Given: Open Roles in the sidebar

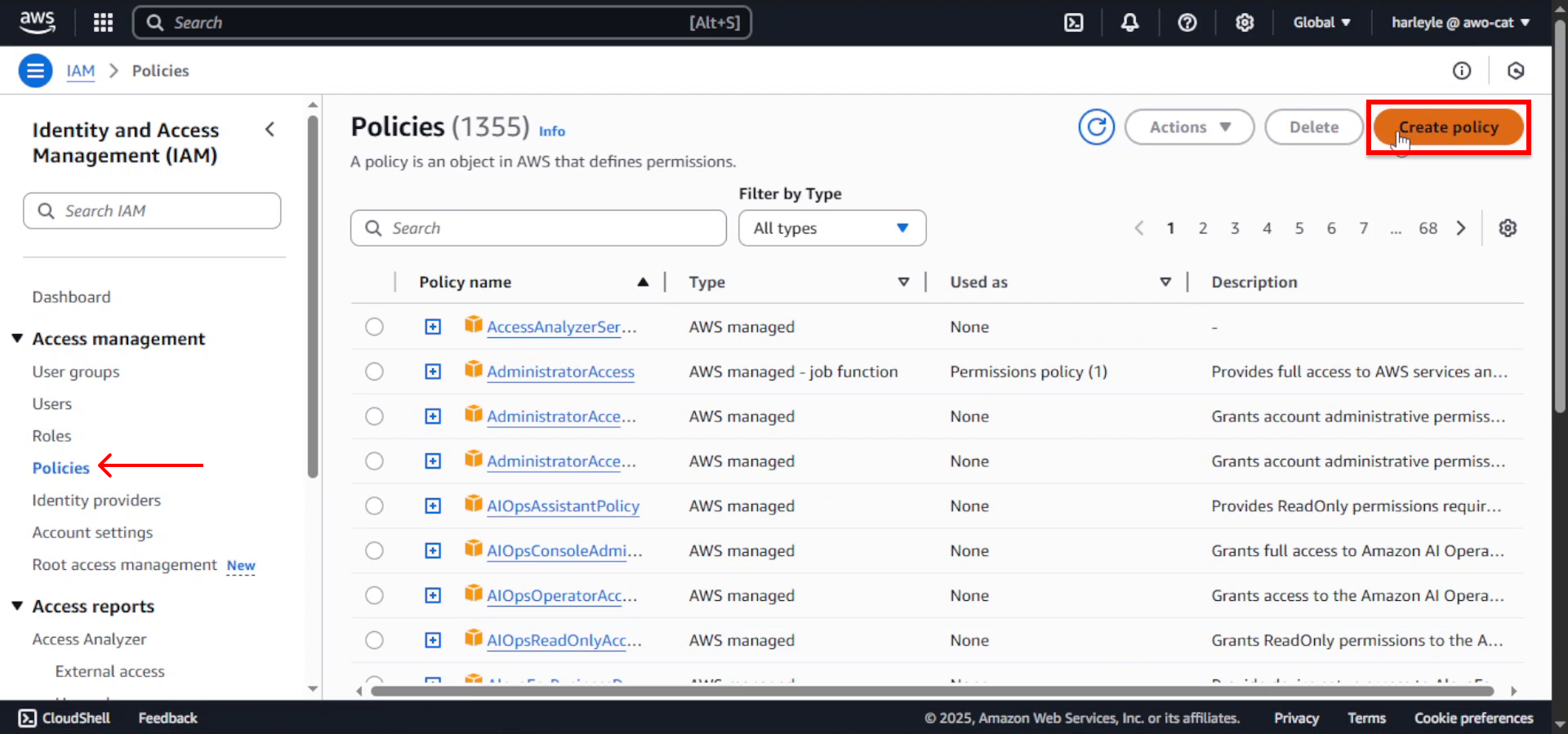Looking at the screenshot, I should coord(51,436).
